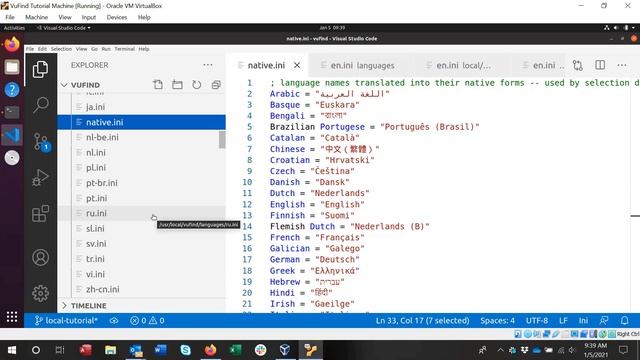The width and height of the screenshot is (640, 360).
Task: Click the line with French = "Français"
Action: pos(317,238)
